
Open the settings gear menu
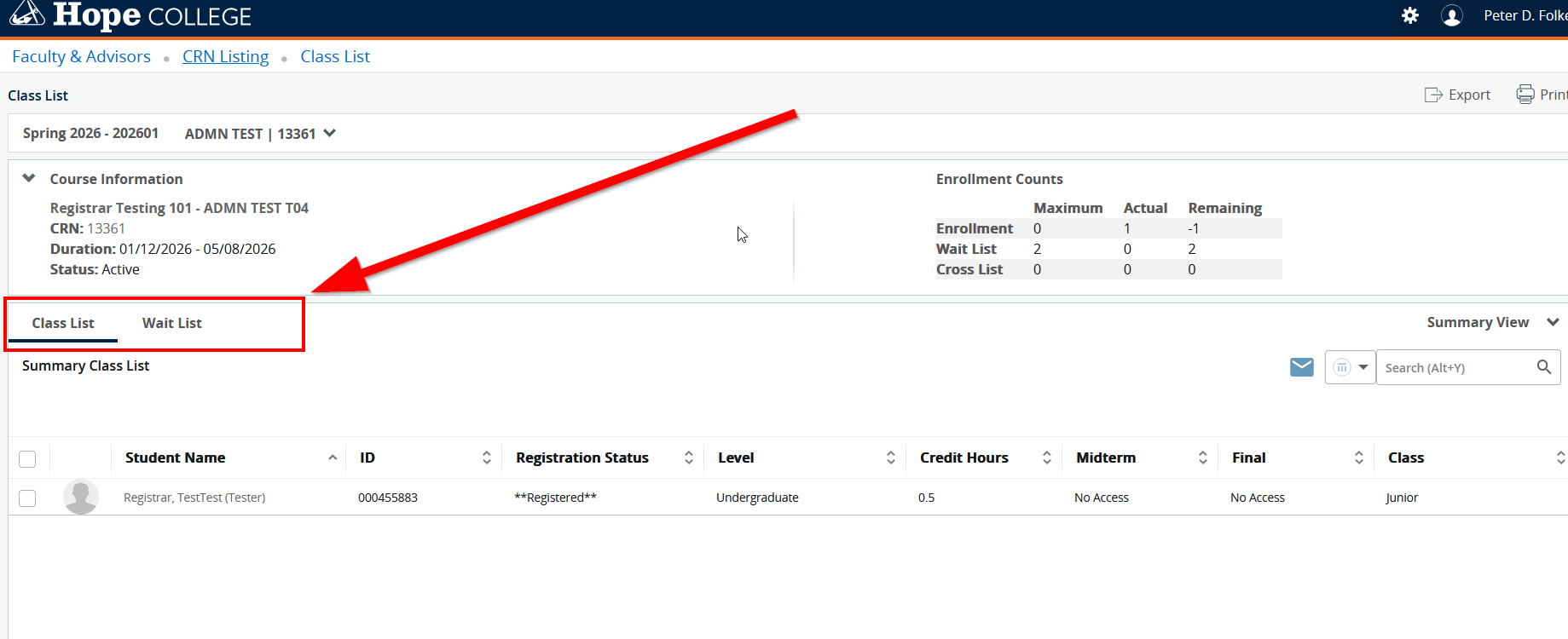click(x=1410, y=15)
